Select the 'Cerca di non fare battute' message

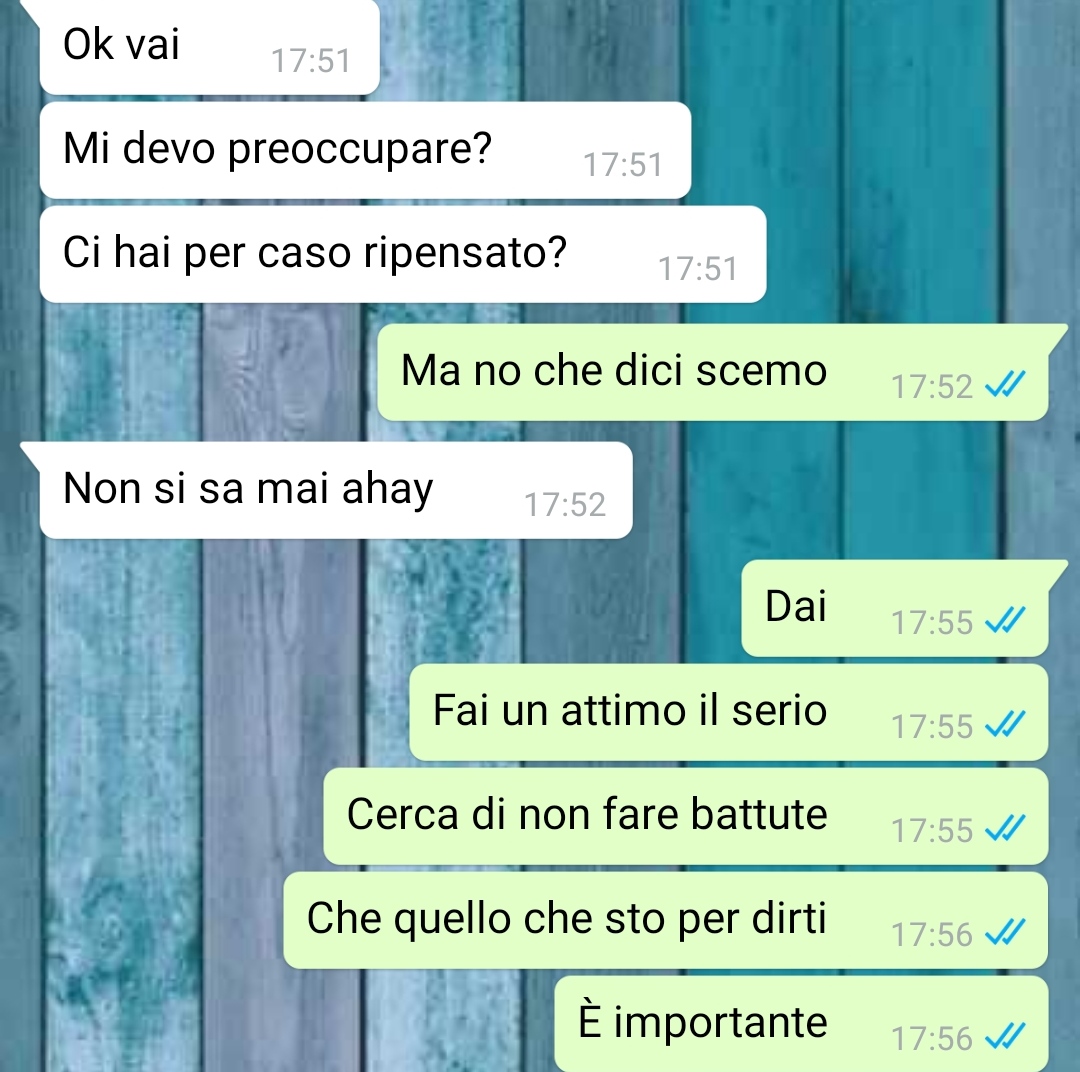pyautogui.click(x=686, y=816)
